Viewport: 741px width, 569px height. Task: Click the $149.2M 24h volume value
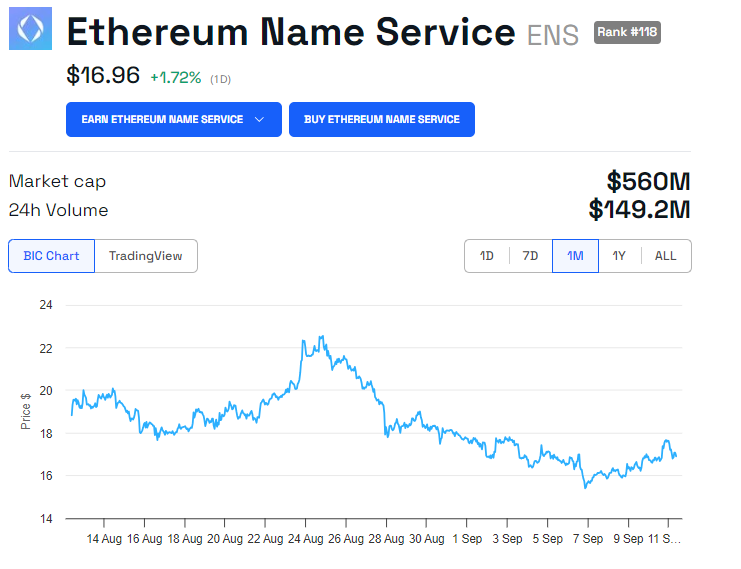tap(639, 210)
